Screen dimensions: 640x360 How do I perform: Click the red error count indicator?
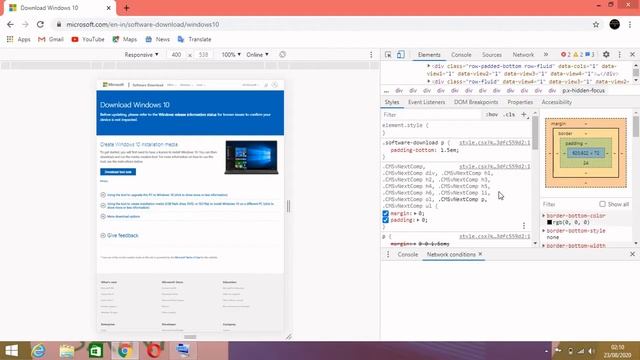566,54
